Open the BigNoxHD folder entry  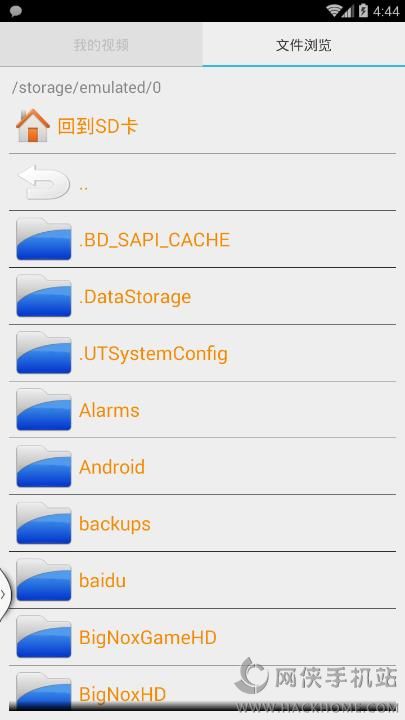[x=202, y=692]
